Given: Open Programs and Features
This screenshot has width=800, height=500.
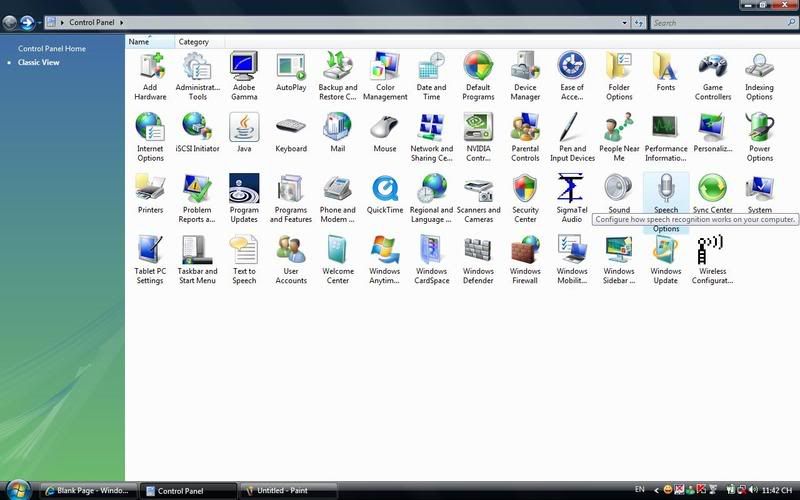Looking at the screenshot, I should [291, 198].
